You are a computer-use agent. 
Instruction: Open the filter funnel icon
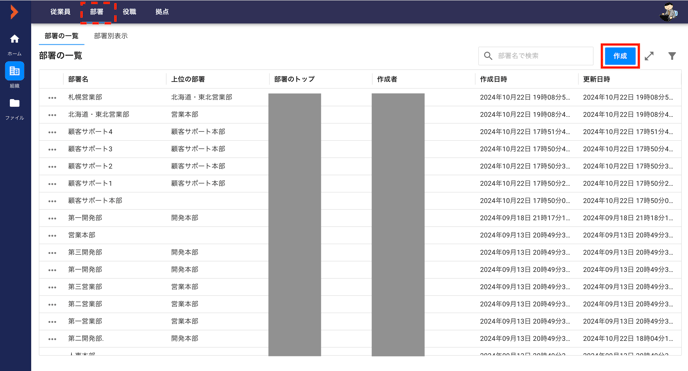point(672,56)
